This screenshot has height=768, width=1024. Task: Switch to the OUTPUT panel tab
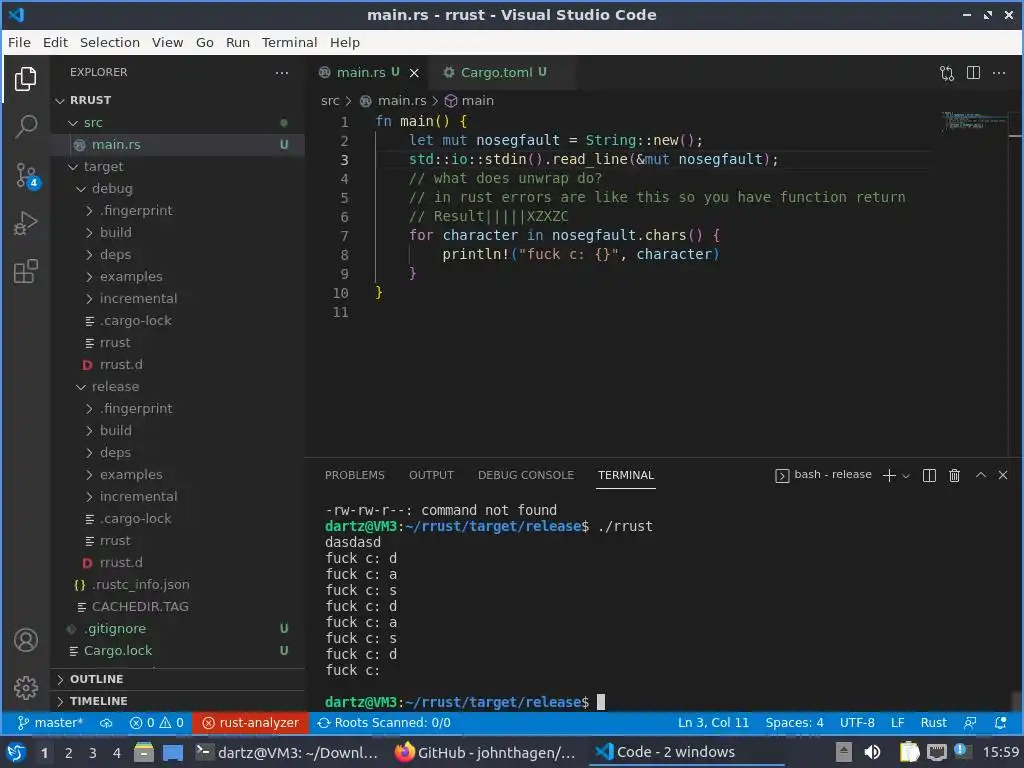tap(431, 475)
